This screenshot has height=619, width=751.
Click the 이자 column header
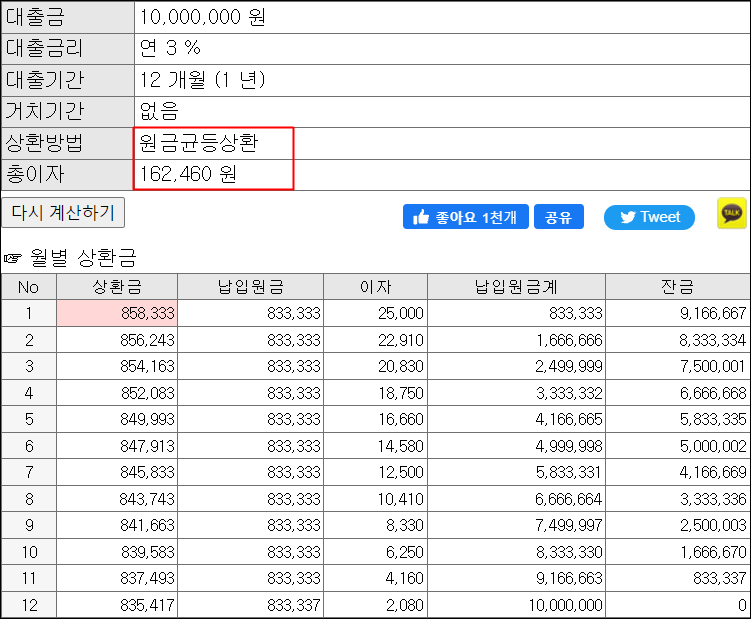(376, 287)
